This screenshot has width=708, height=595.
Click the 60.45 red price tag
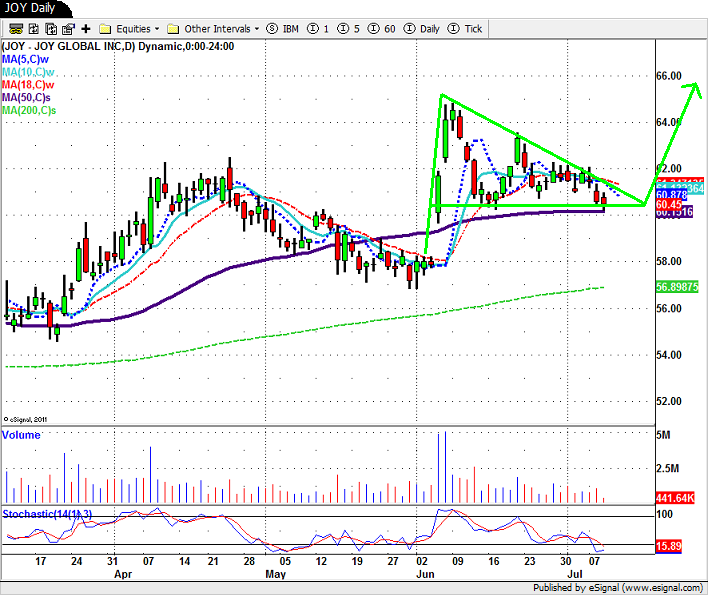669,205
